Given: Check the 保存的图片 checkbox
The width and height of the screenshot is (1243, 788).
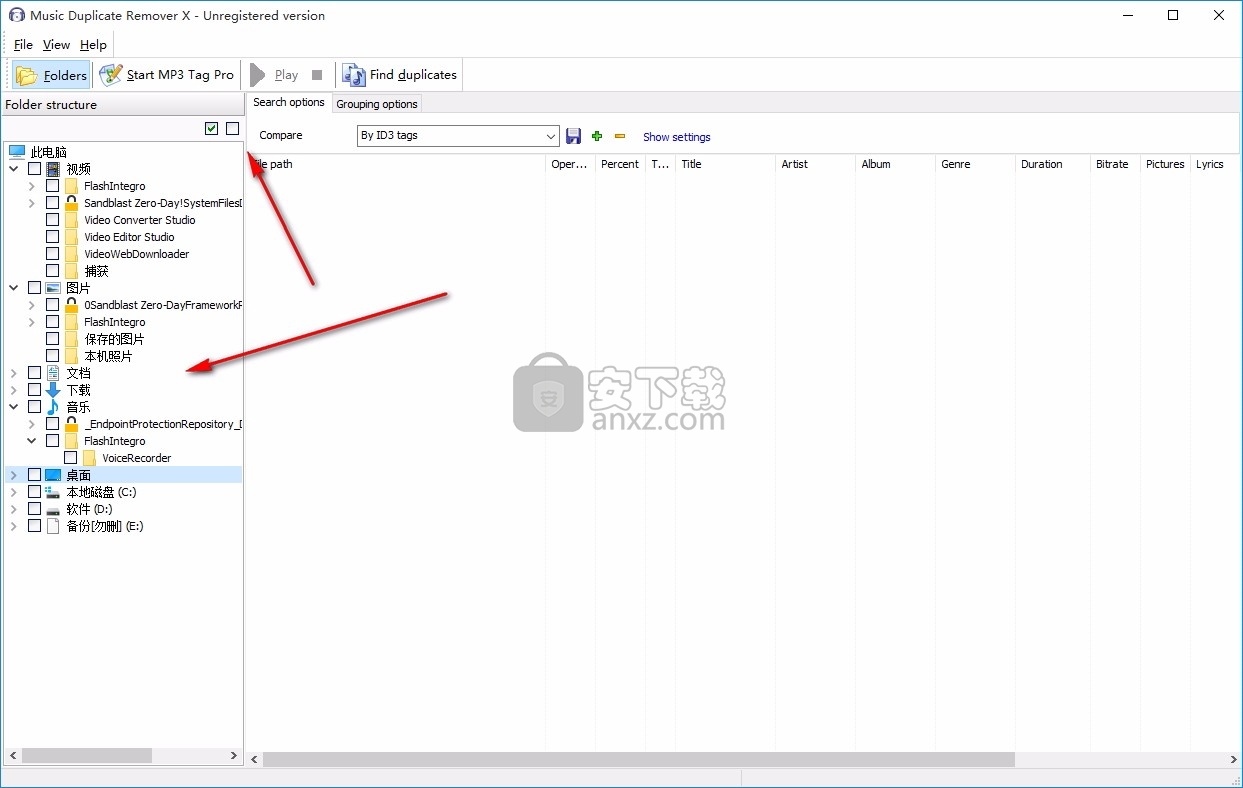Looking at the screenshot, I should [53, 339].
